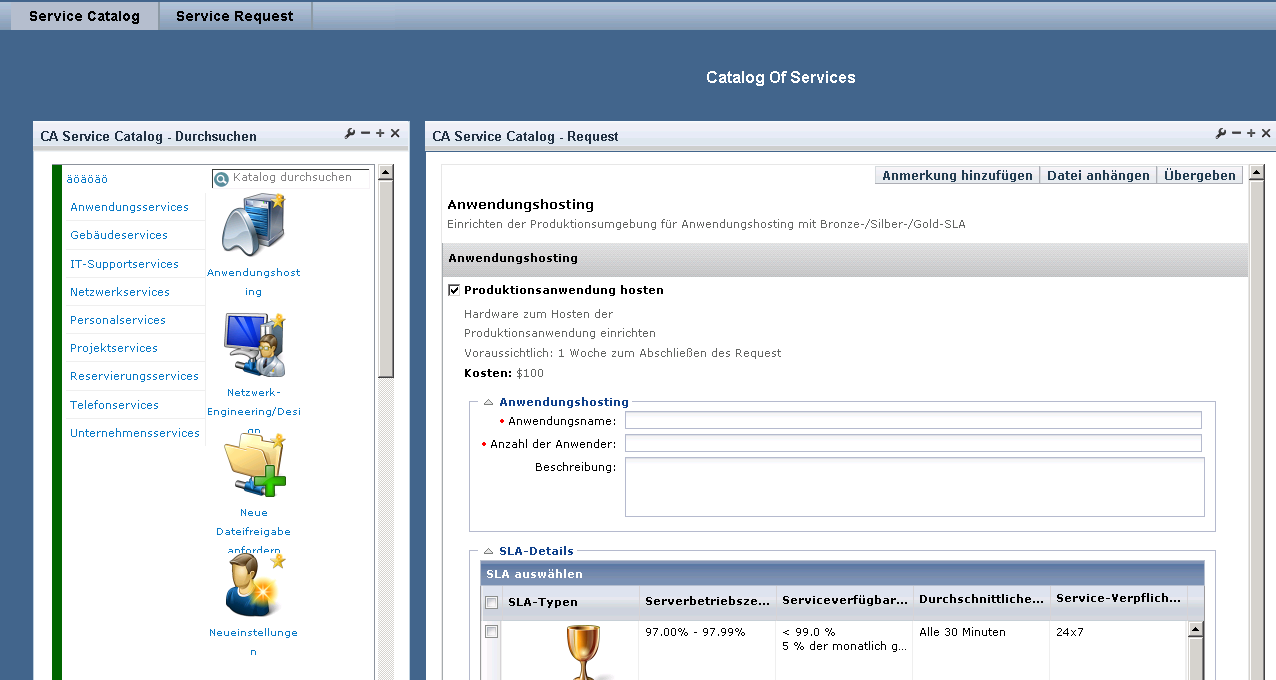Open Personalservices category
Viewport: 1276px width, 680px height.
pyautogui.click(x=118, y=320)
